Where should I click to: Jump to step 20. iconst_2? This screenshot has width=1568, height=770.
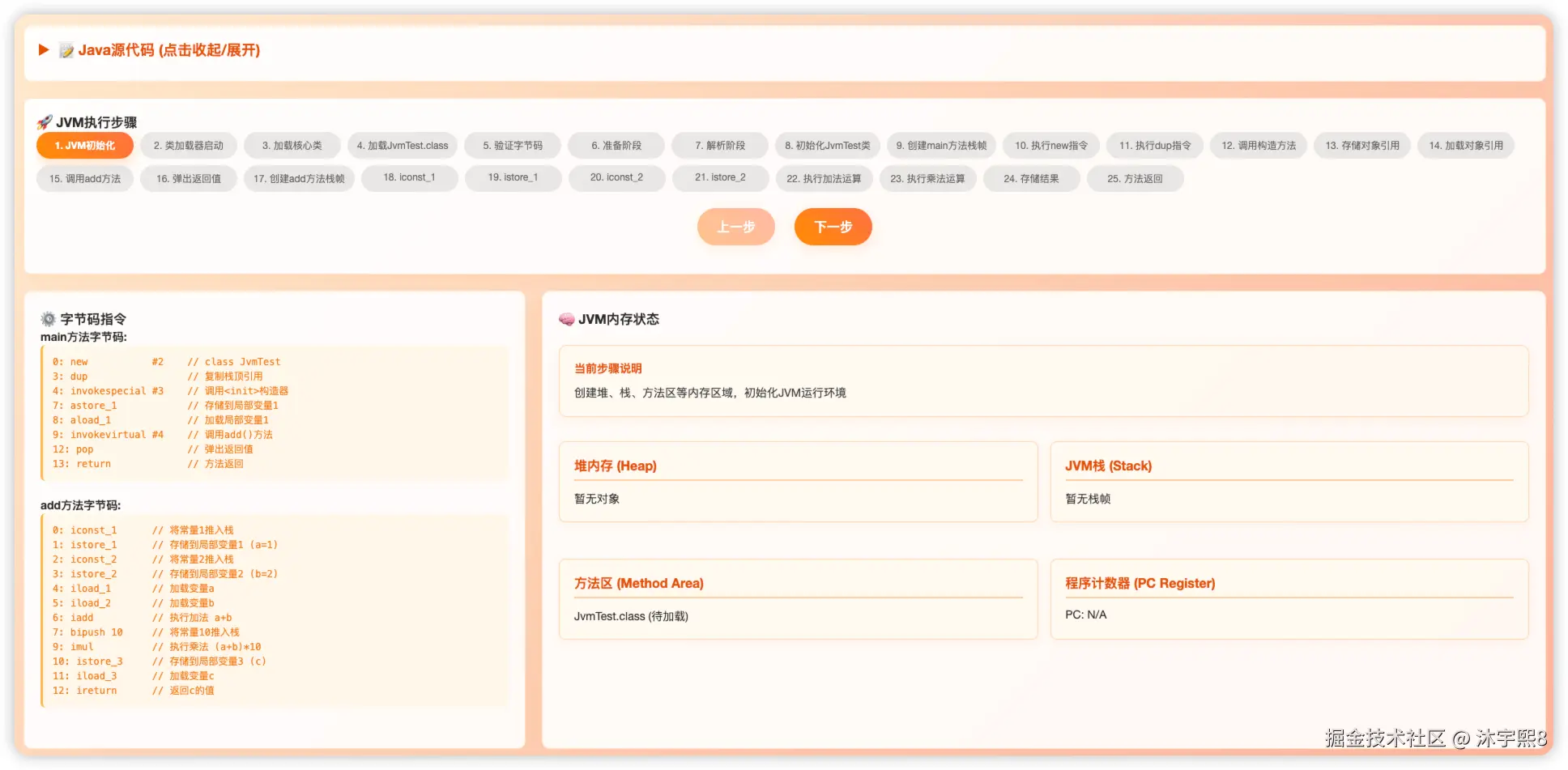(x=616, y=178)
